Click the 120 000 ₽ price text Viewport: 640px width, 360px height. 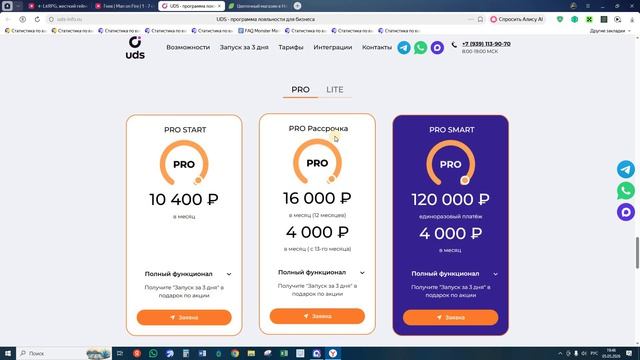point(451,200)
